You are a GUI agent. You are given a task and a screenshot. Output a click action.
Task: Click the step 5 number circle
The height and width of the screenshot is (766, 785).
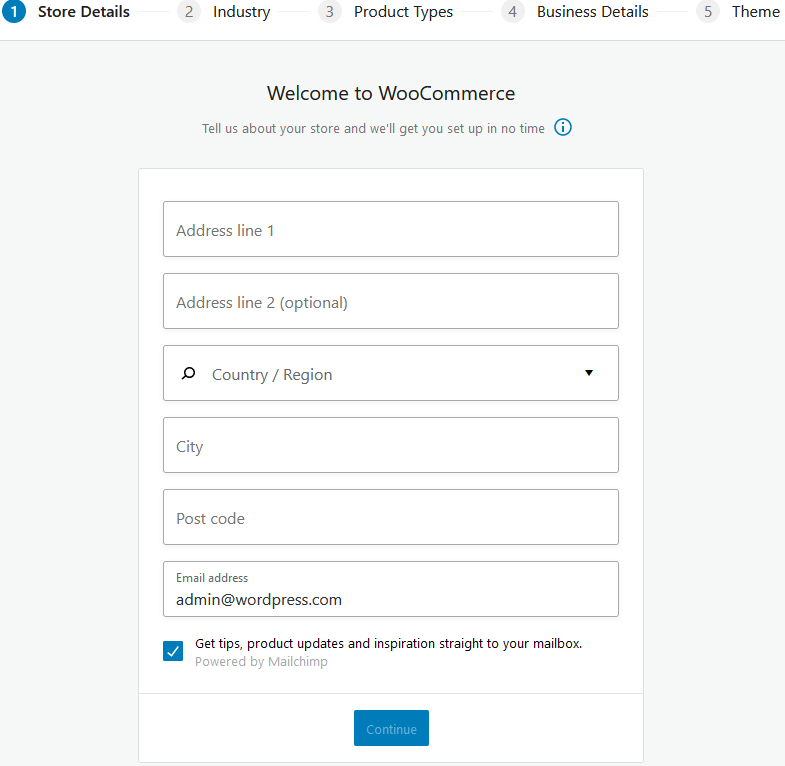coord(708,12)
